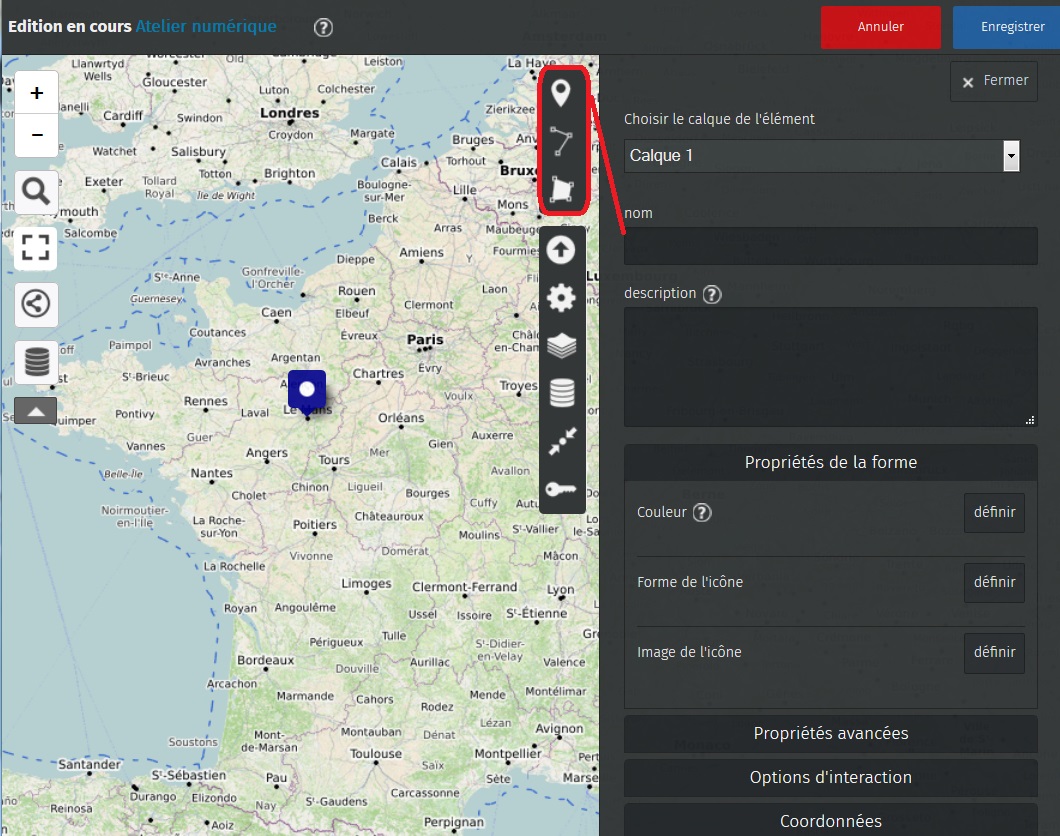
Task: Open the import data upload icon
Action: coord(560,250)
